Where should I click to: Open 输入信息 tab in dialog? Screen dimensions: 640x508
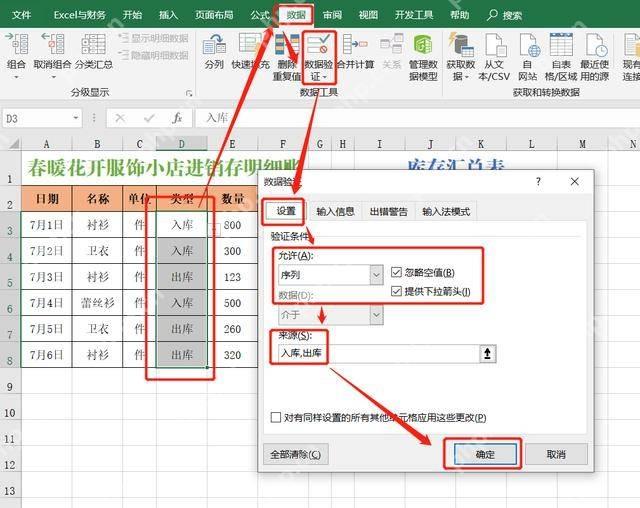point(335,211)
